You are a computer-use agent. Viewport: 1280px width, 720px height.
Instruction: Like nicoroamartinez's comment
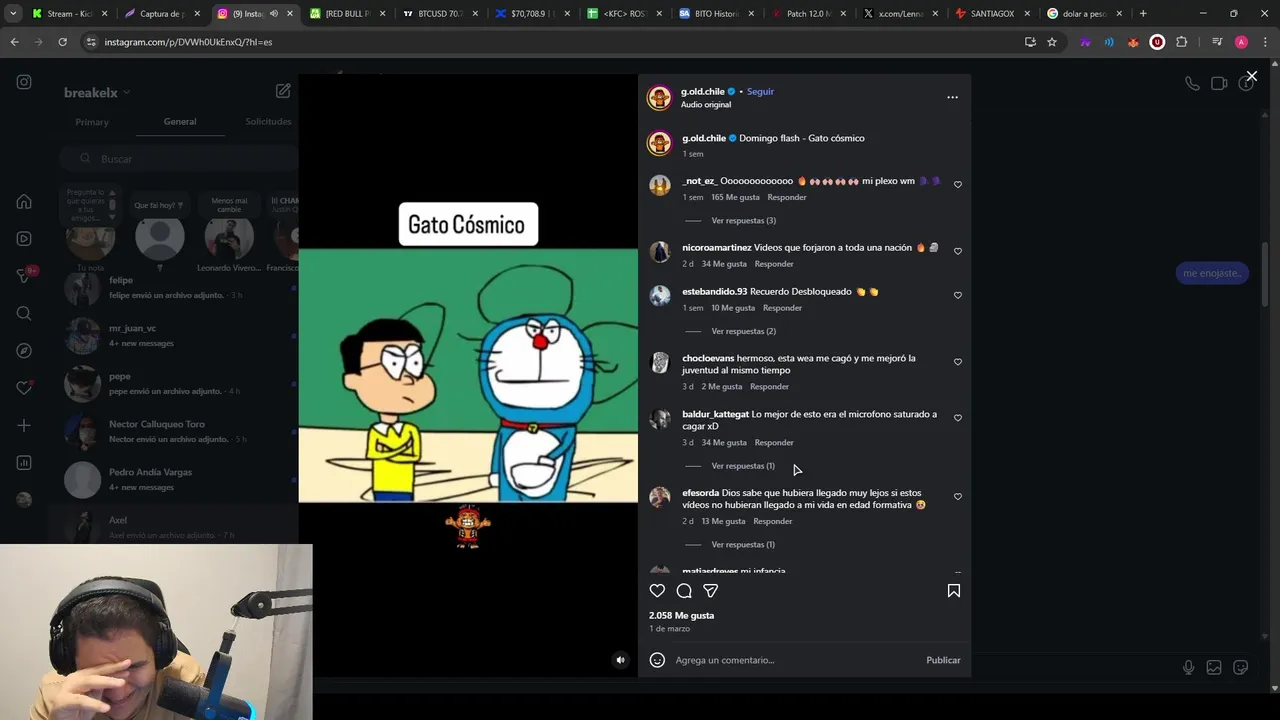coord(958,251)
